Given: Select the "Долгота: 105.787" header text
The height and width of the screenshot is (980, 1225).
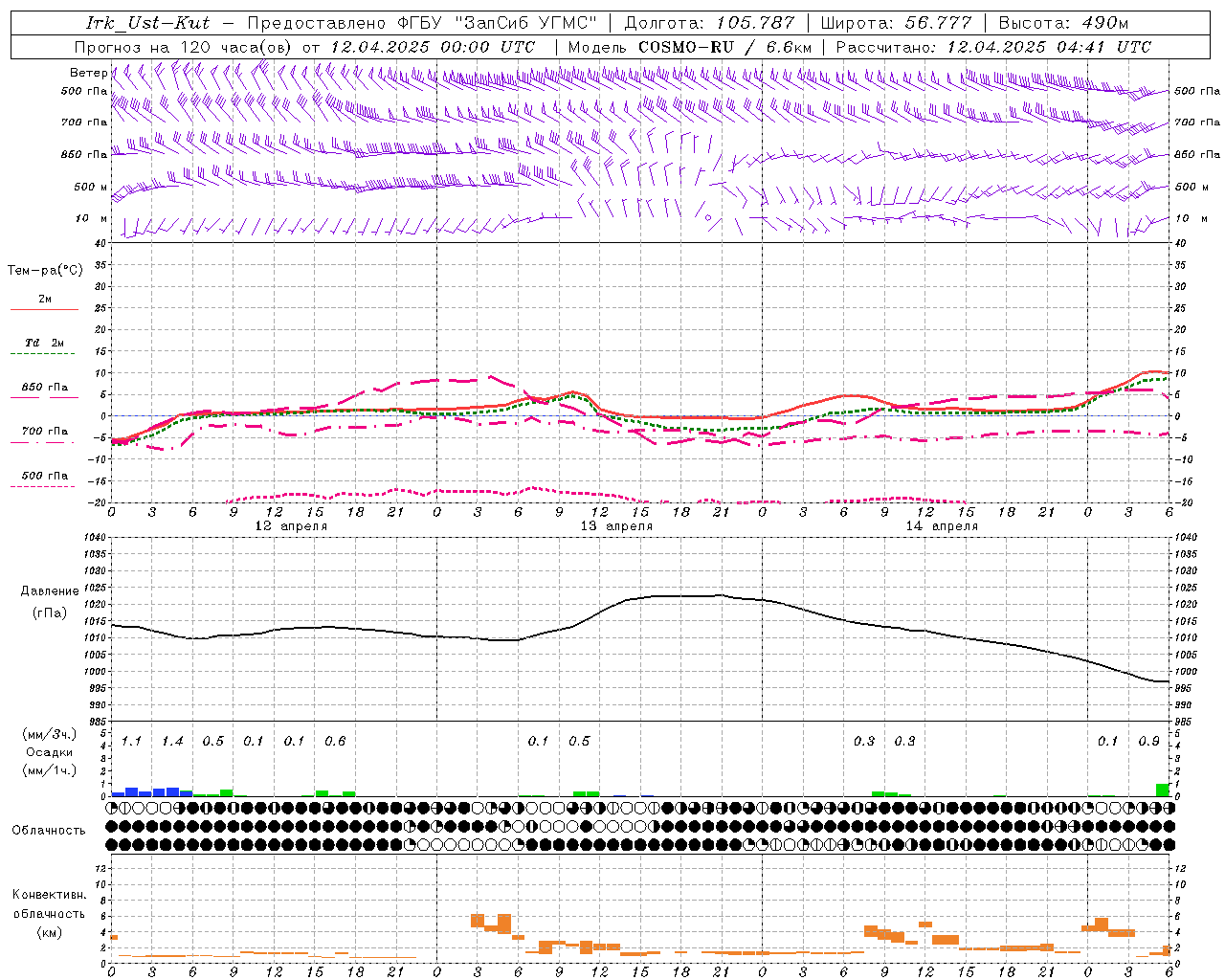Looking at the screenshot, I should click(x=709, y=23).
